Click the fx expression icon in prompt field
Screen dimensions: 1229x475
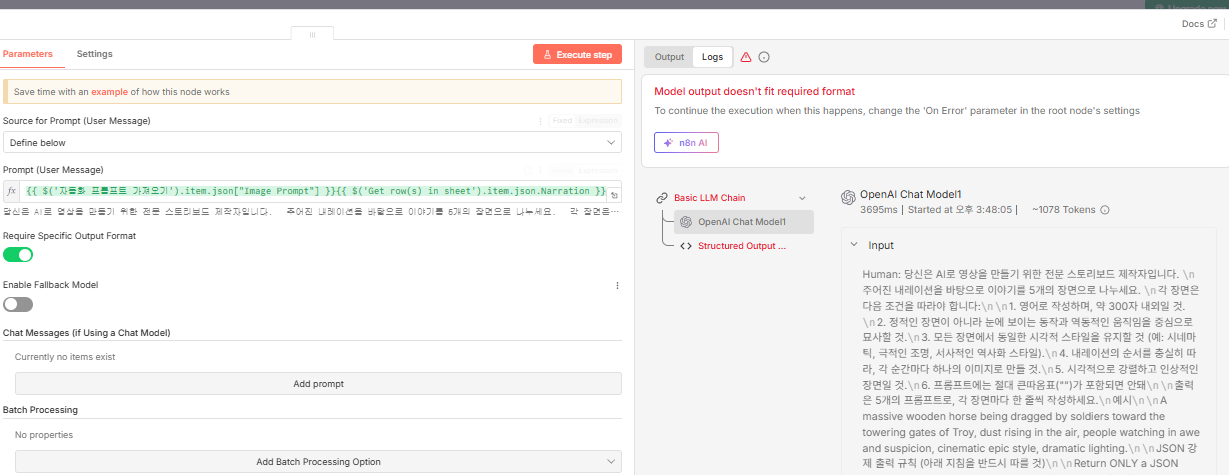[x=12, y=191]
